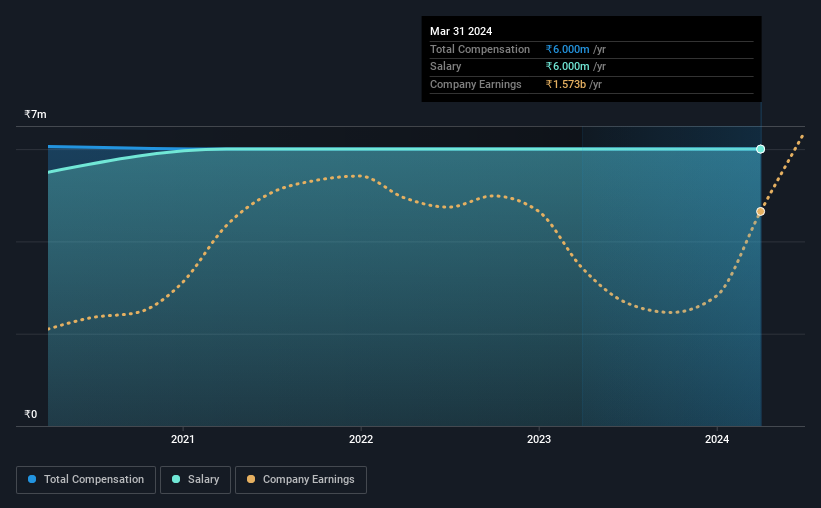The image size is (821, 508).
Task: Toggle the Salary legend button
Action: click(x=195, y=480)
